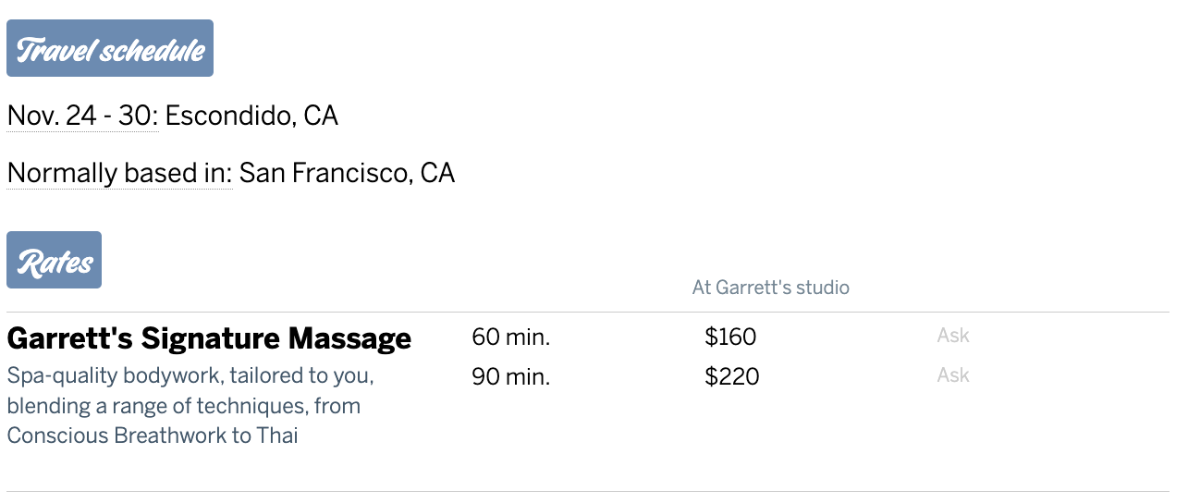This screenshot has width=1200, height=503.
Task: Click the Rates header badge
Action: coord(54,261)
